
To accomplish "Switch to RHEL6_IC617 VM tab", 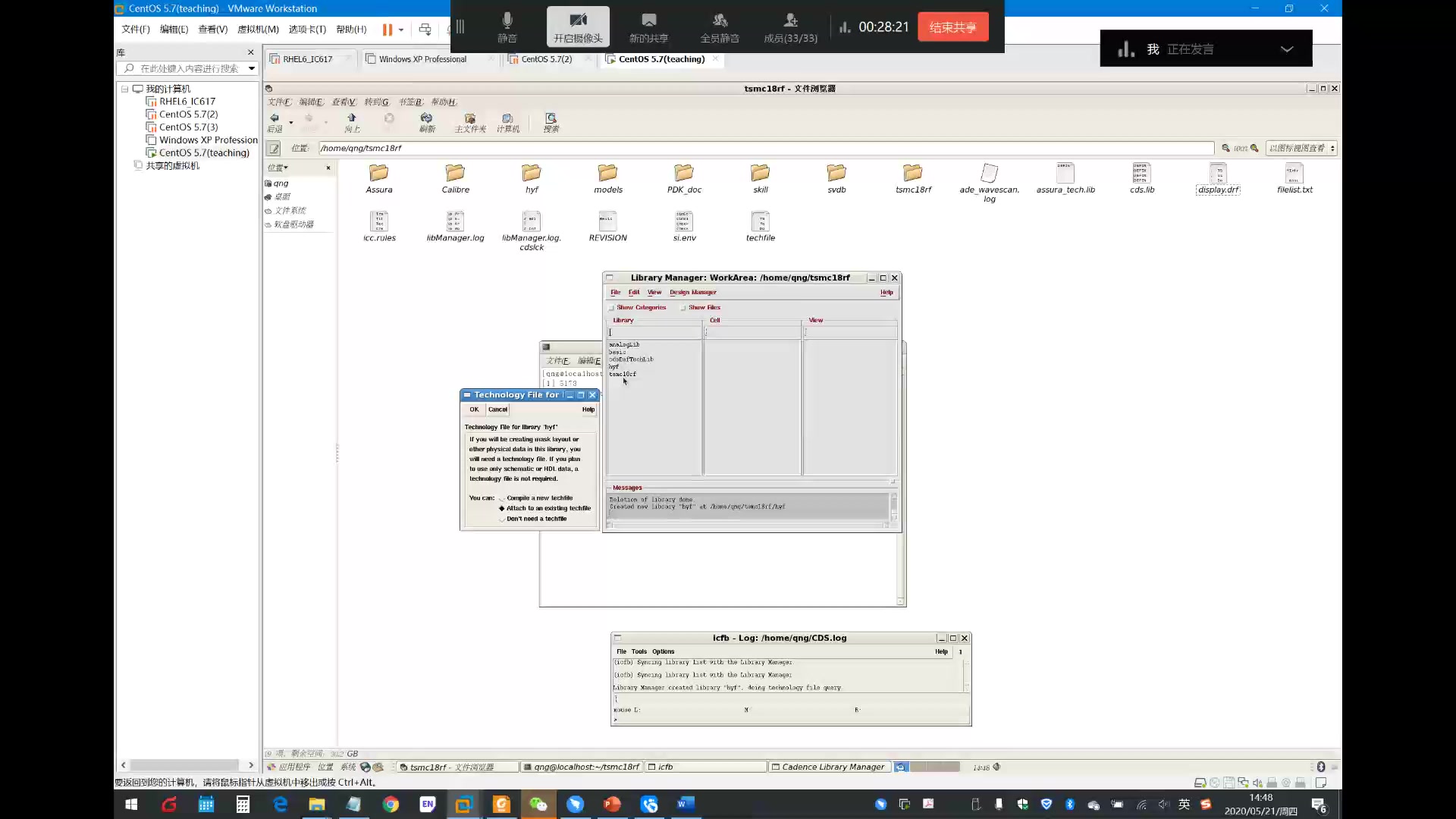I will [x=307, y=59].
